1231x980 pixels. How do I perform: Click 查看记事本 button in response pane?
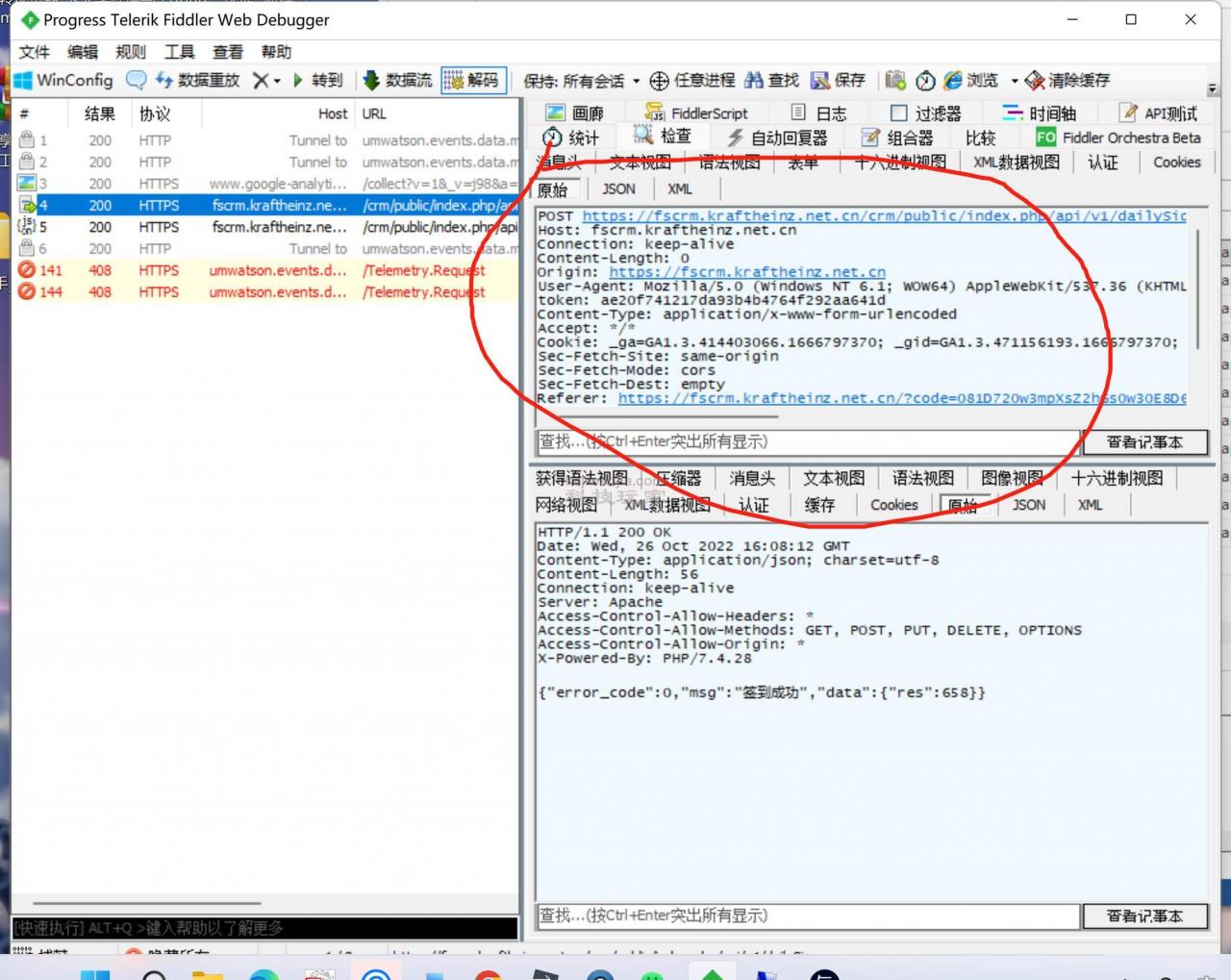tap(1143, 917)
